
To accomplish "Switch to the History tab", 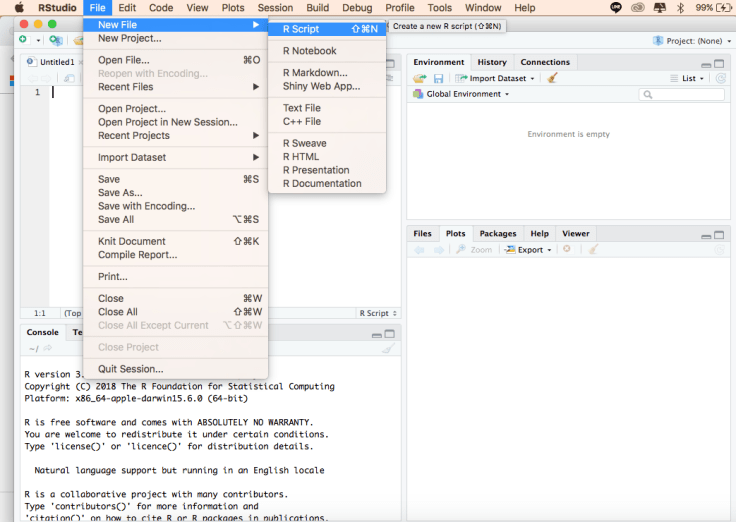I will [x=492, y=62].
